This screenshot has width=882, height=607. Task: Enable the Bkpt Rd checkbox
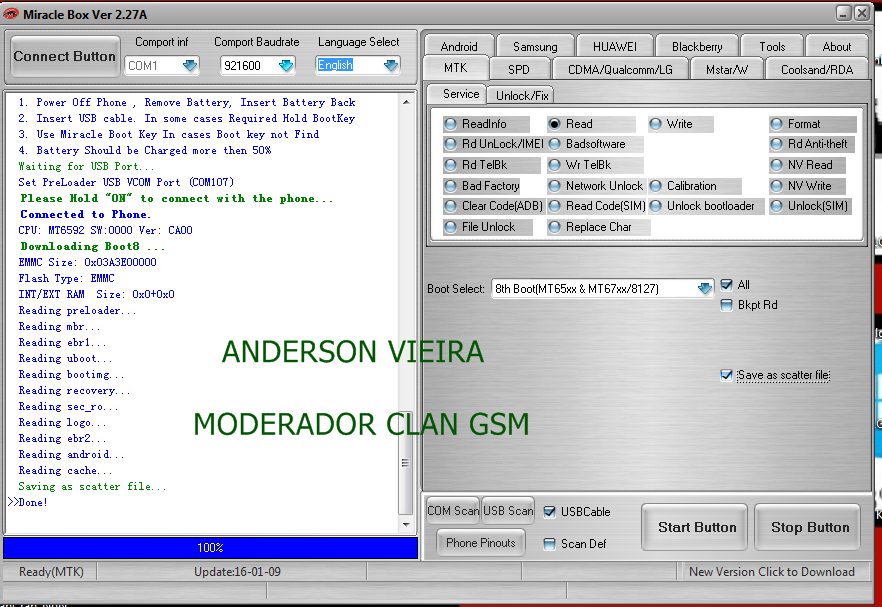coord(726,305)
